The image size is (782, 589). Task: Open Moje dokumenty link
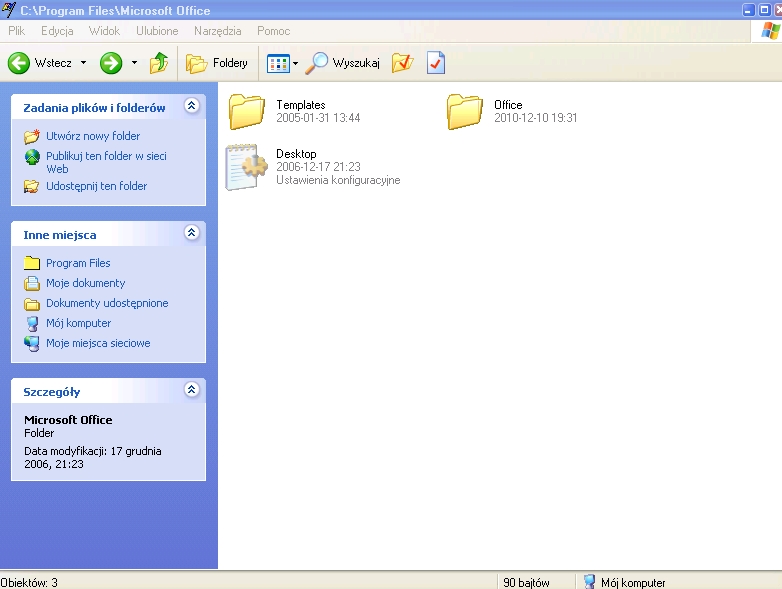click(85, 283)
